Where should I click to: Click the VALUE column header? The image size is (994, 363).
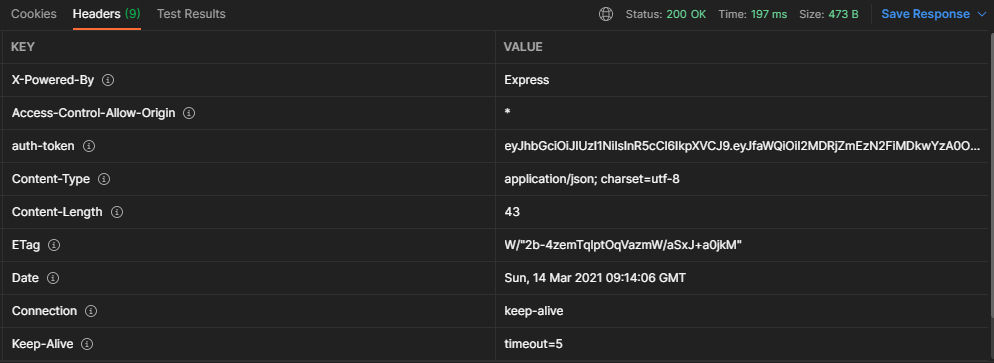[523, 47]
